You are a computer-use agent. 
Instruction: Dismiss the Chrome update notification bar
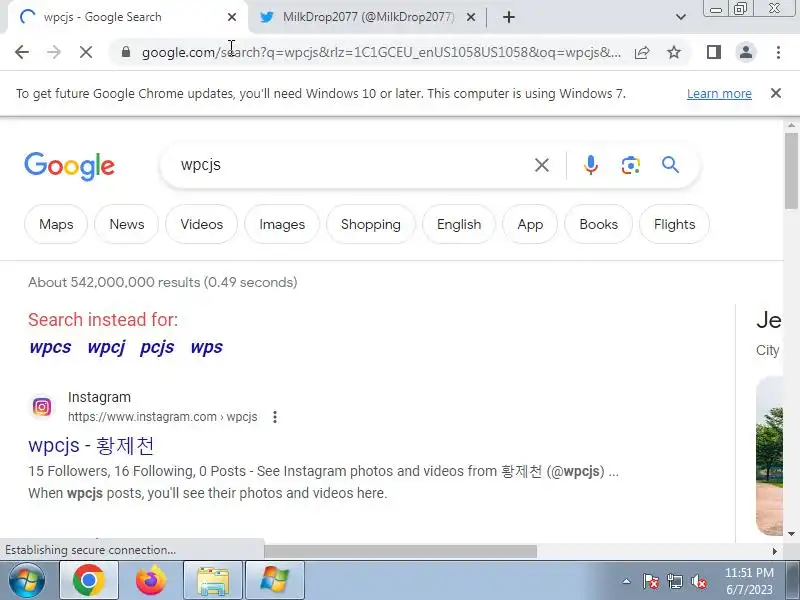[x=776, y=93]
